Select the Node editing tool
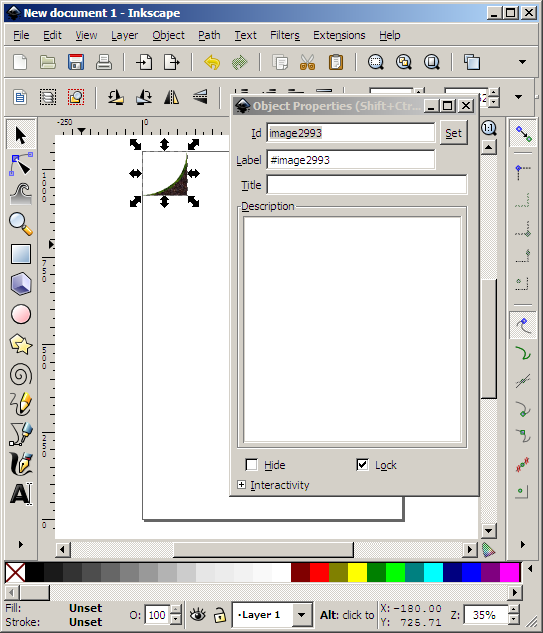Image resolution: width=543 pixels, height=633 pixels. [21, 164]
